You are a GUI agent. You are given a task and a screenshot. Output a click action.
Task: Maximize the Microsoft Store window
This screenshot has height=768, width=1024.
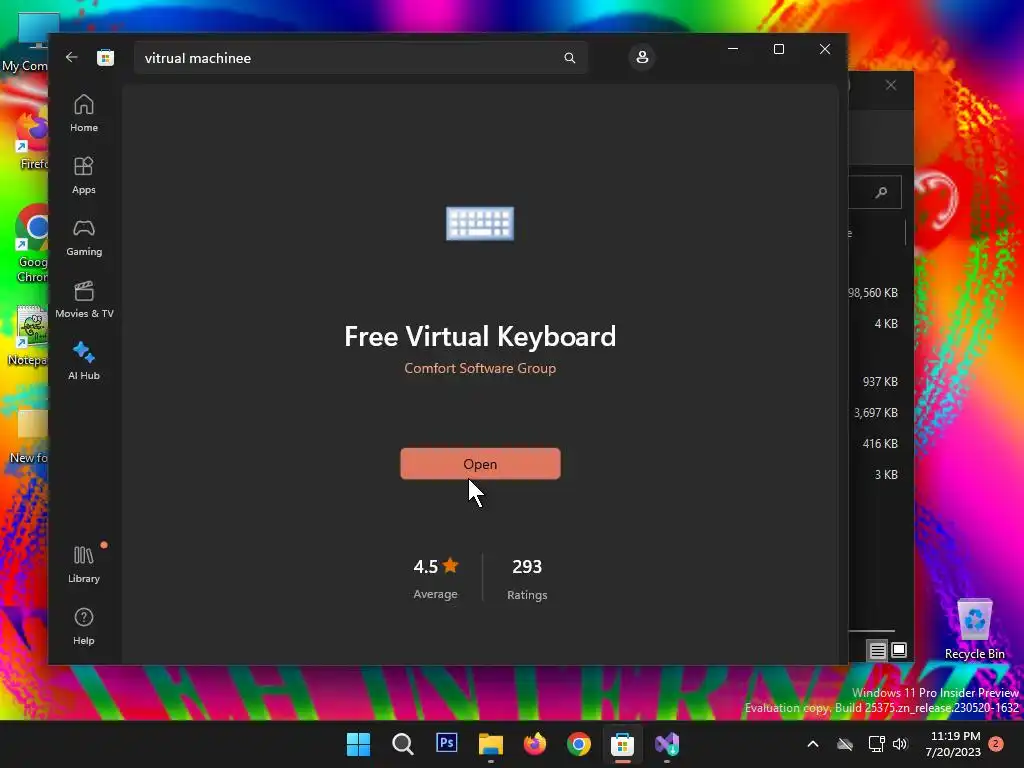click(778, 49)
